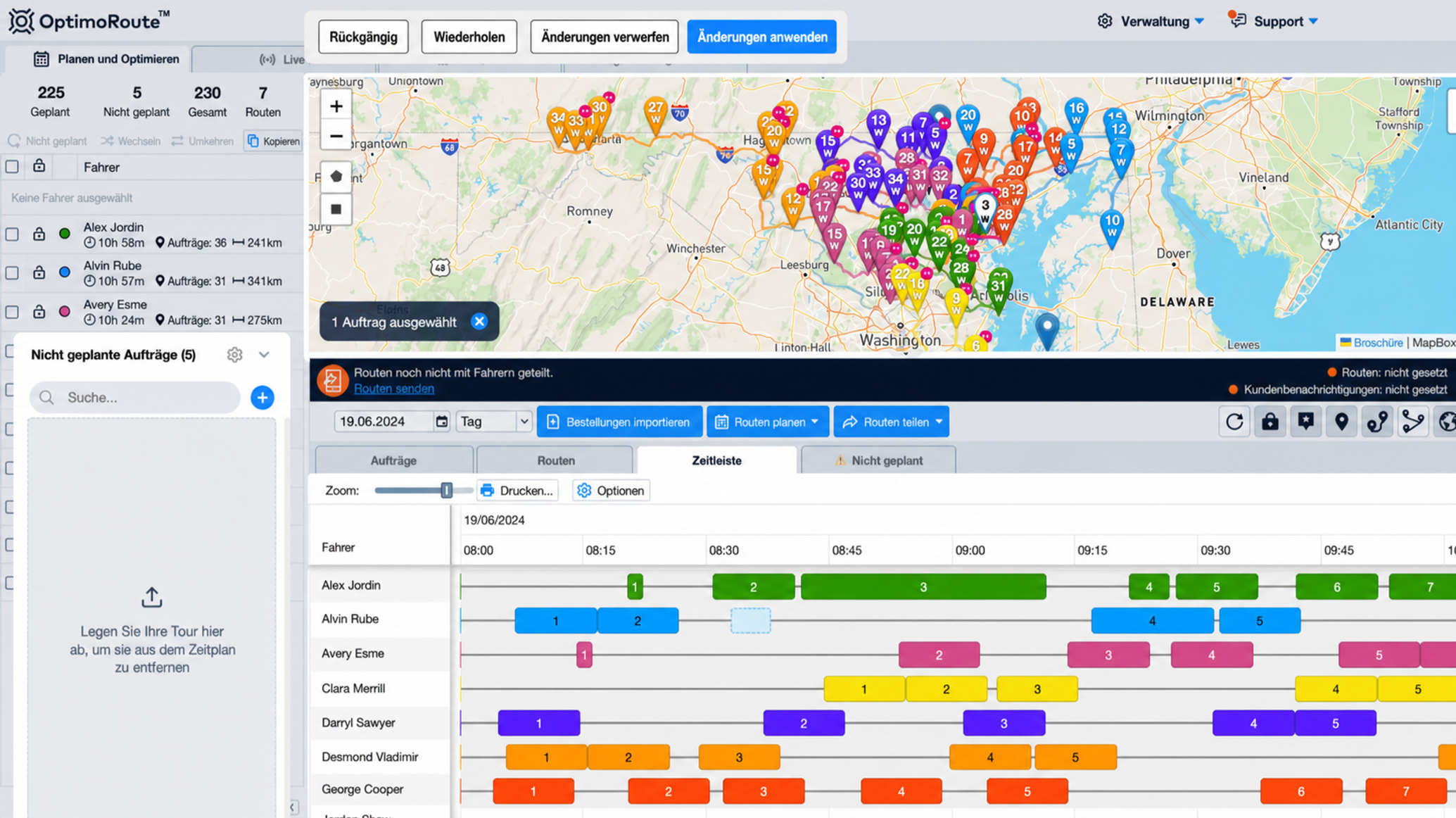
Task: Click the routes-not-shared notification icon
Action: (x=332, y=380)
